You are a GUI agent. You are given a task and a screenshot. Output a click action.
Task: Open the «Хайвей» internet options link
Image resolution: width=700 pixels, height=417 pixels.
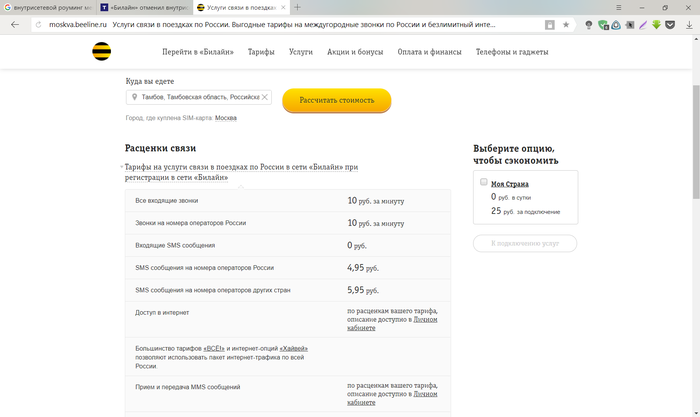click(293, 347)
